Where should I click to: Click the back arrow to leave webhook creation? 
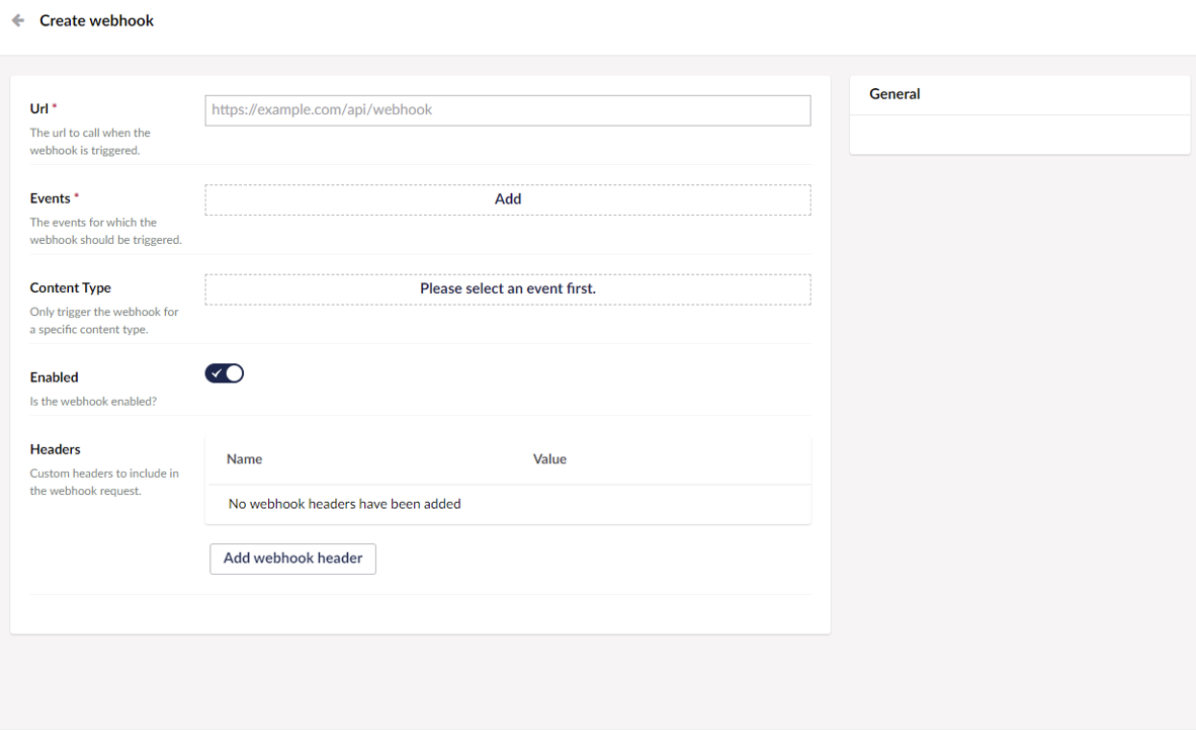pos(19,20)
